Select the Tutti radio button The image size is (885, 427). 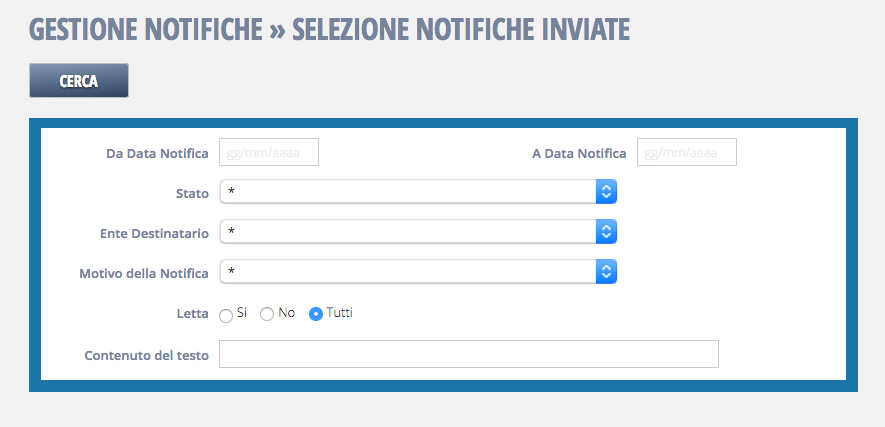pos(316,314)
